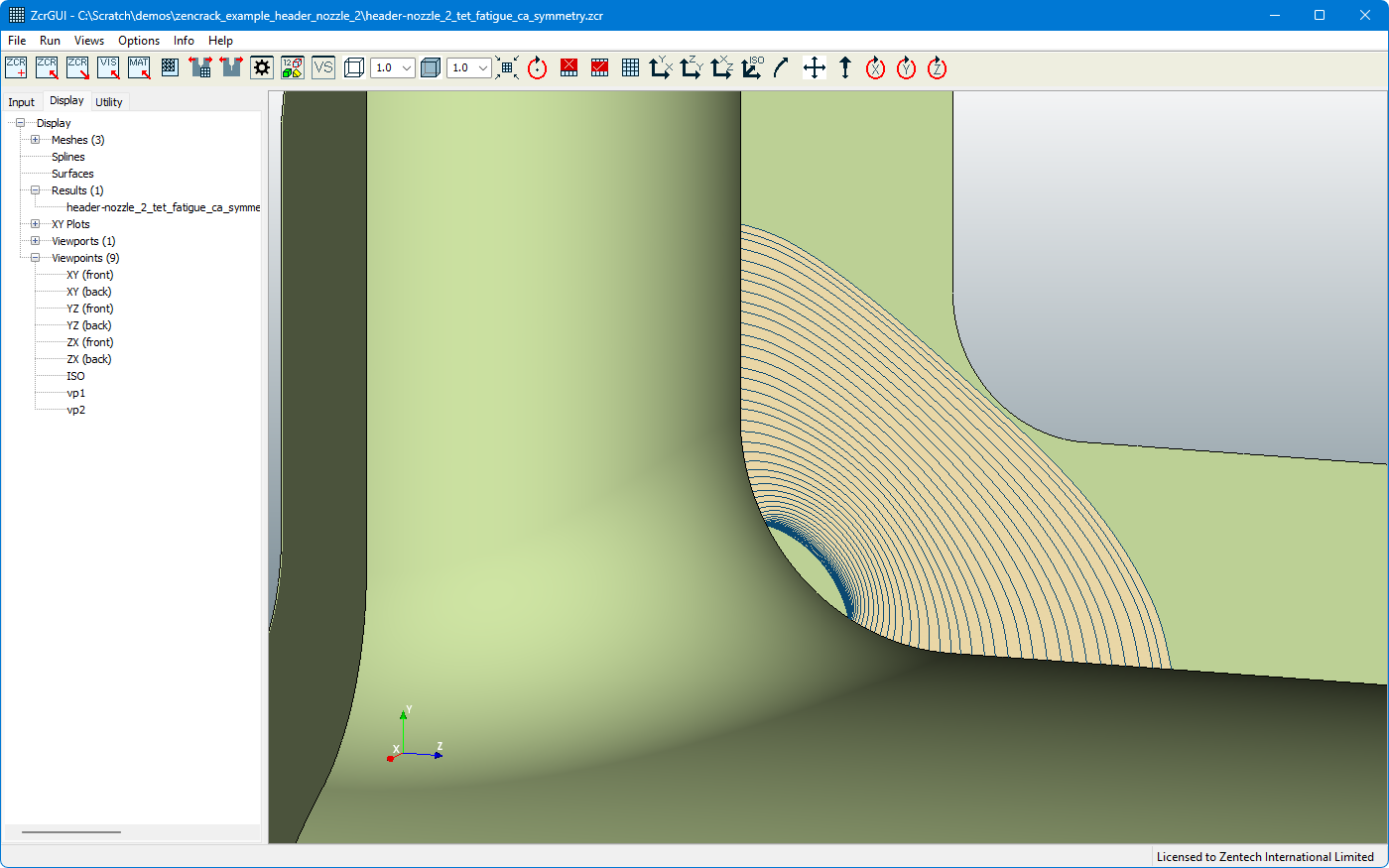1389x868 pixels.
Task: Click the red grid icon with checkmark
Action: (599, 67)
